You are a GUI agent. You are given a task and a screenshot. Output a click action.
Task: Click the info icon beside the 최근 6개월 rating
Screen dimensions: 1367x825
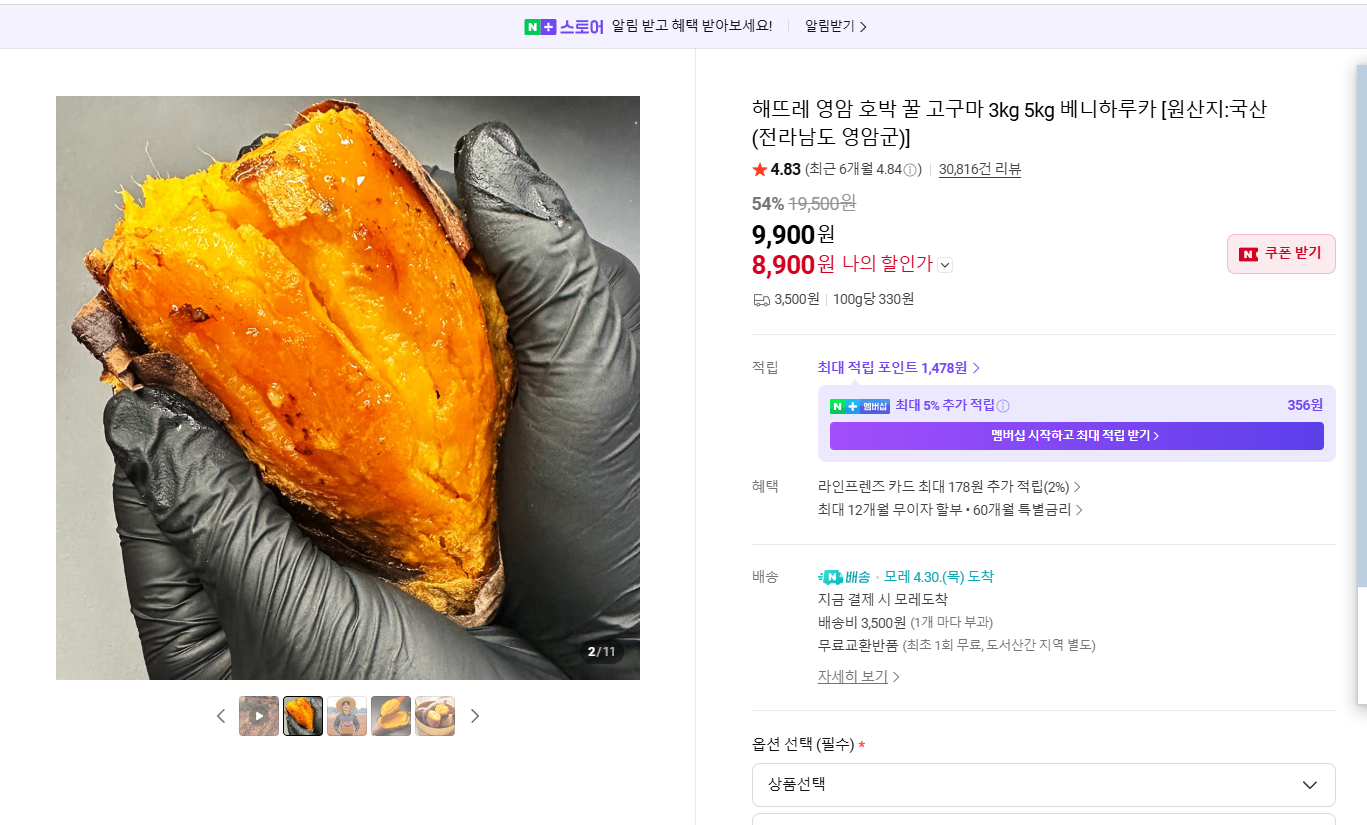coord(909,169)
